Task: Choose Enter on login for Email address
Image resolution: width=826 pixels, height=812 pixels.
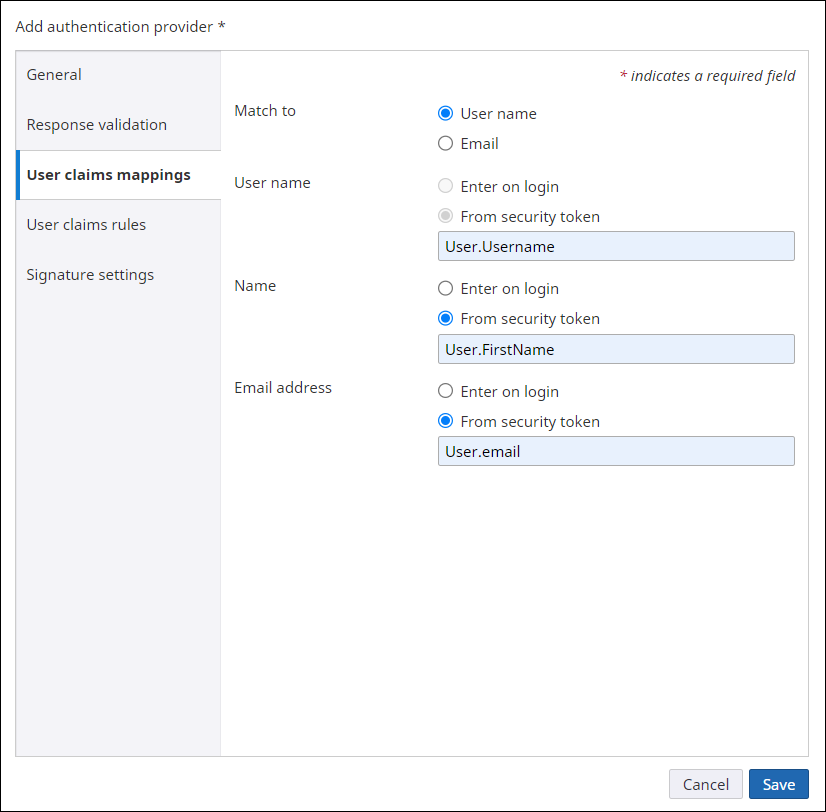Action: coord(445,391)
